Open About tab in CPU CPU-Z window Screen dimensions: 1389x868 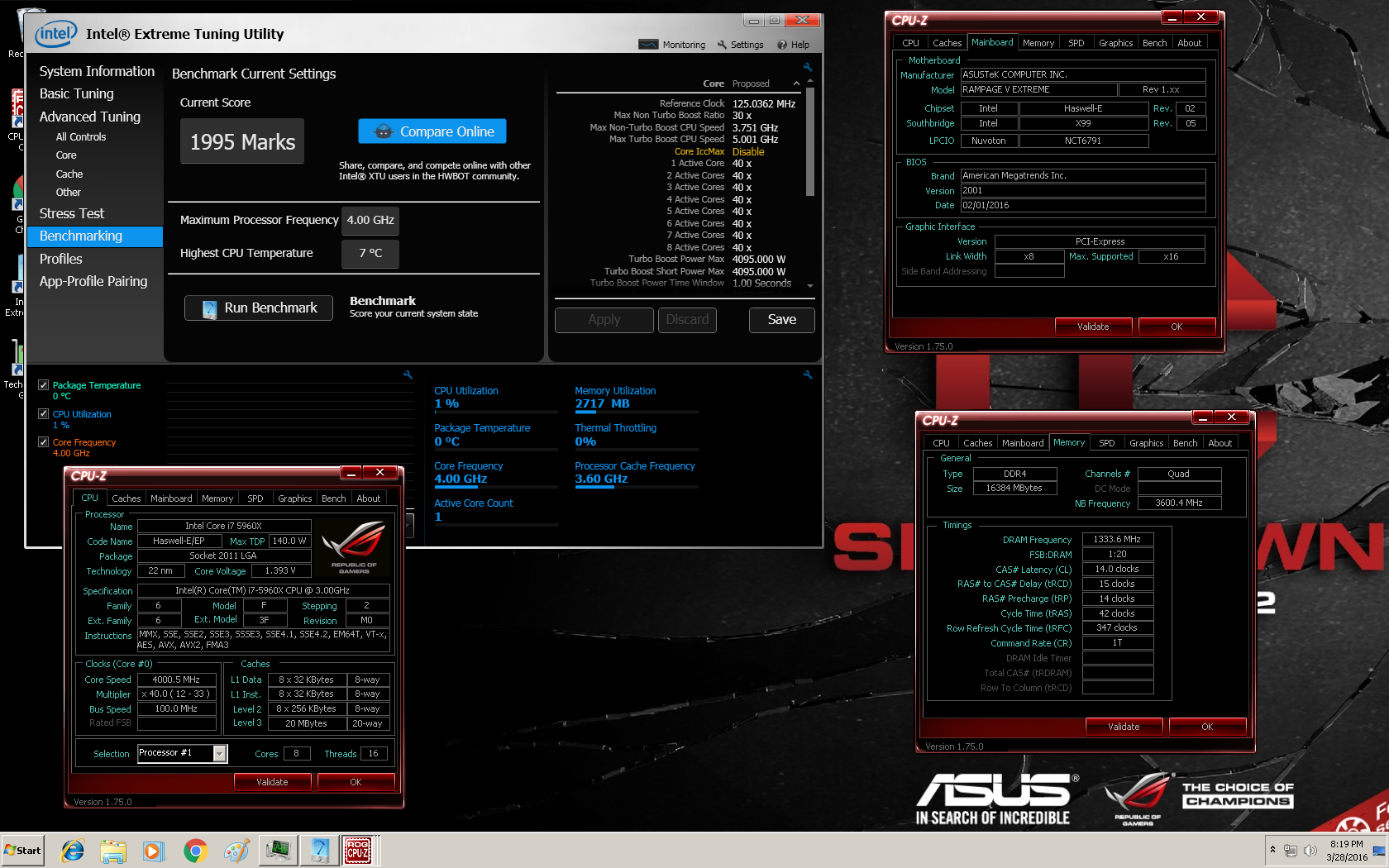(369, 498)
